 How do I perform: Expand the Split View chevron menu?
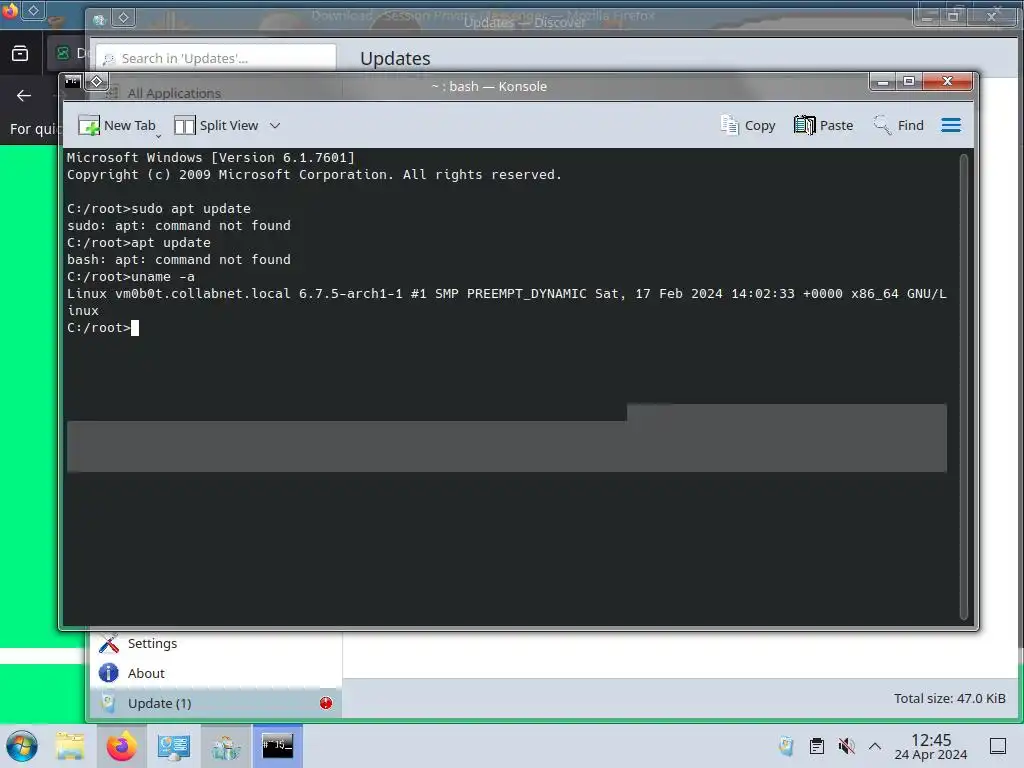[x=275, y=125]
